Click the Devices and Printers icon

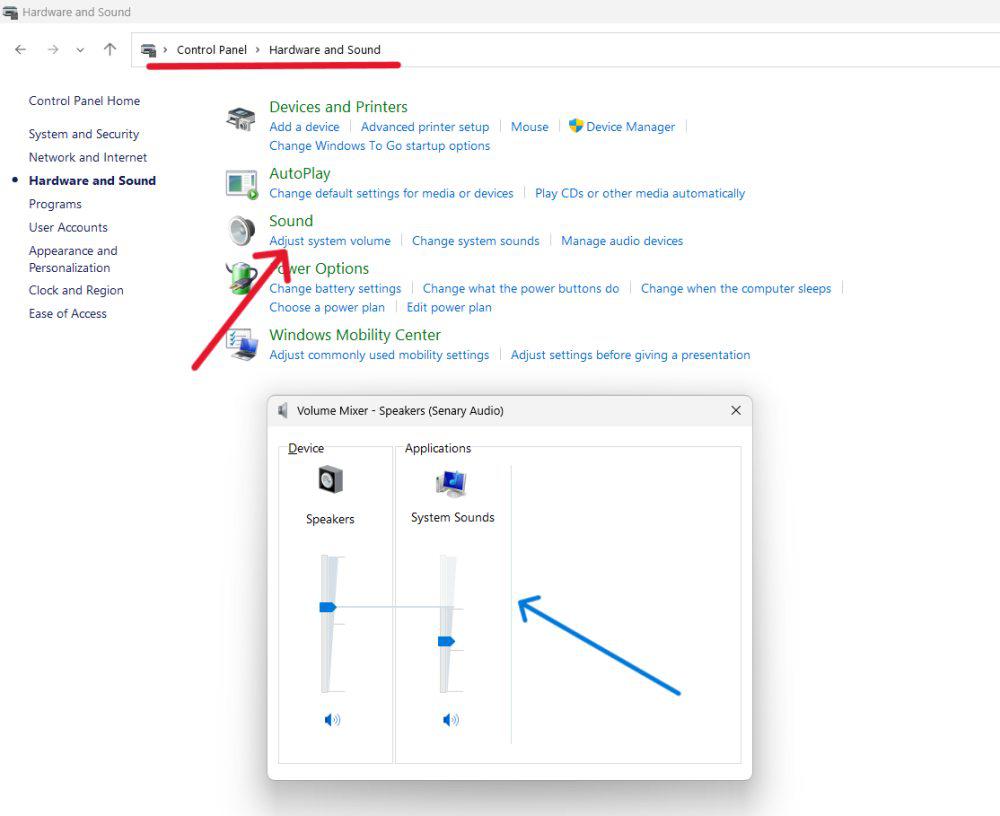click(241, 119)
